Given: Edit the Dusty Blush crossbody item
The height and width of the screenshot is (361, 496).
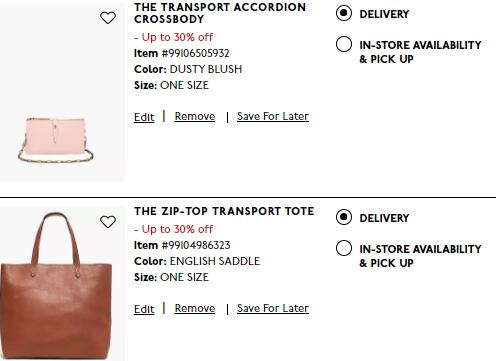Looking at the screenshot, I should point(144,117).
